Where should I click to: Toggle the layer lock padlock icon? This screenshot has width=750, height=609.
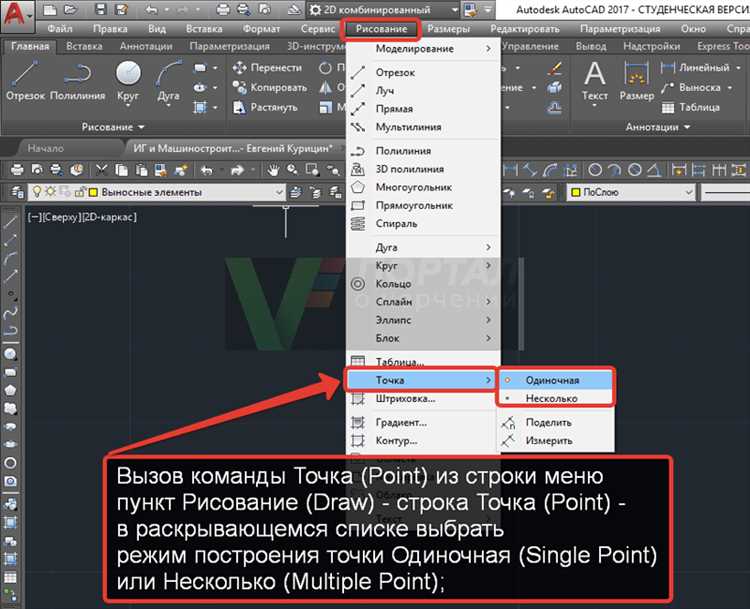point(79,192)
